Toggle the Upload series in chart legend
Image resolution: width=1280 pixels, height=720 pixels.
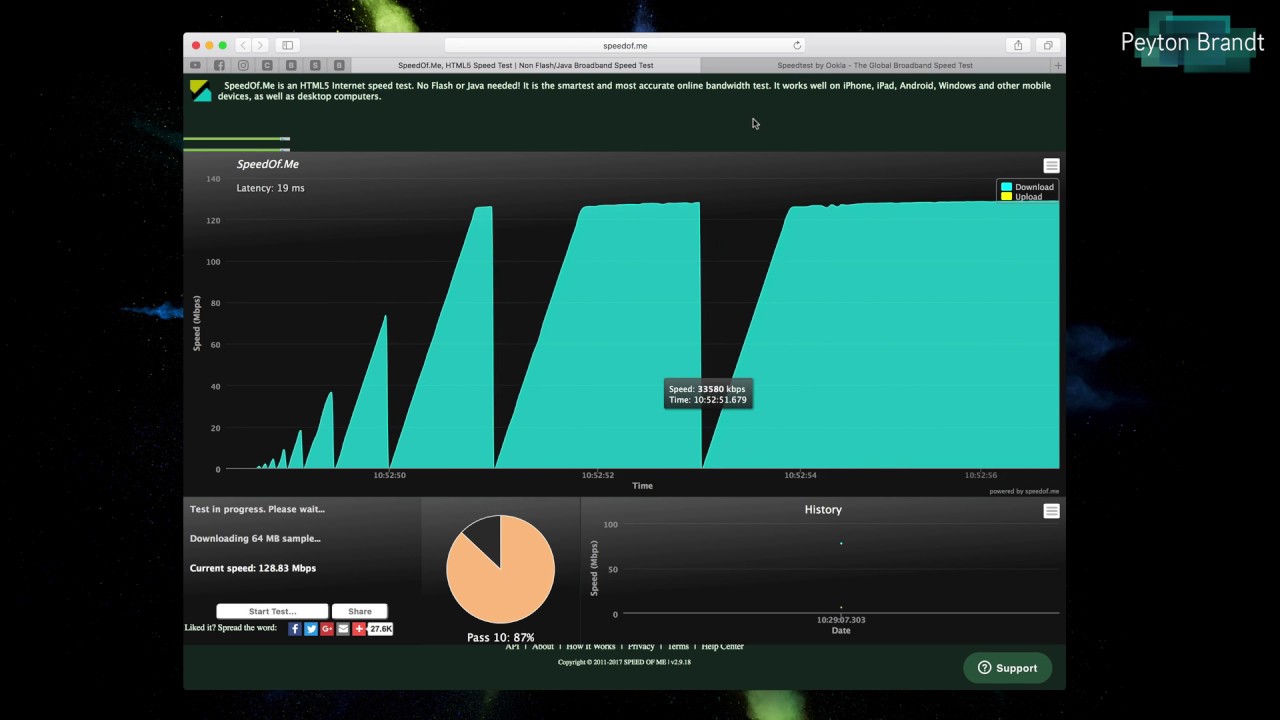pos(1022,197)
